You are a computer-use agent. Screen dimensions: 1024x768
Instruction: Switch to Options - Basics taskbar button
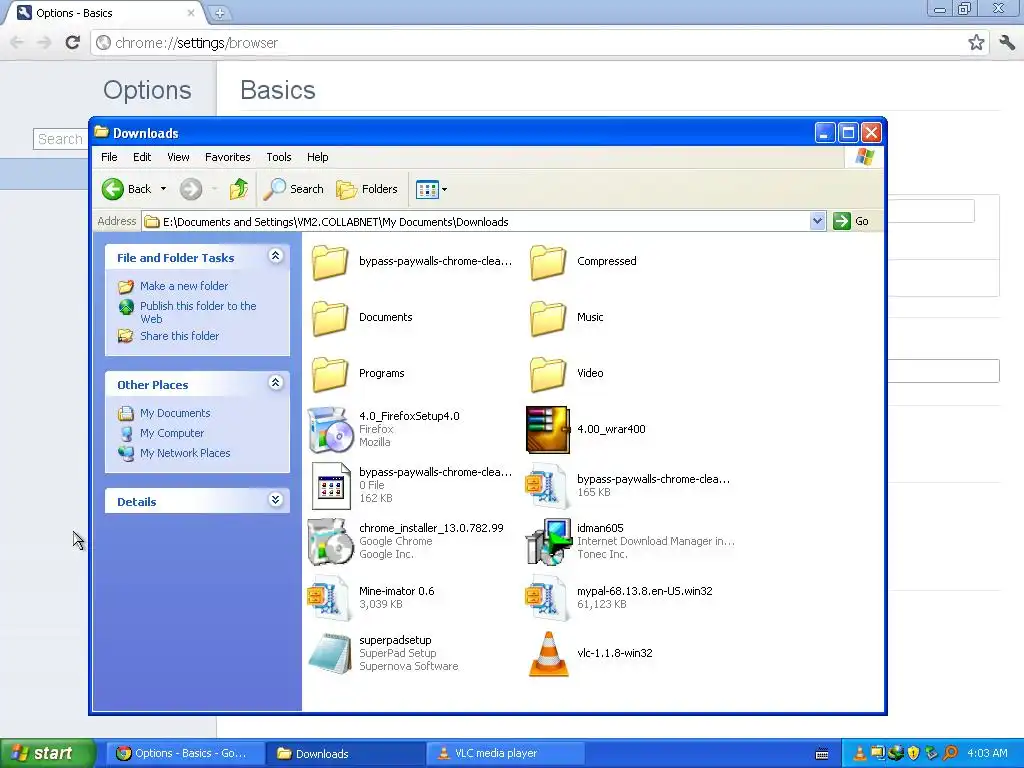(185, 754)
